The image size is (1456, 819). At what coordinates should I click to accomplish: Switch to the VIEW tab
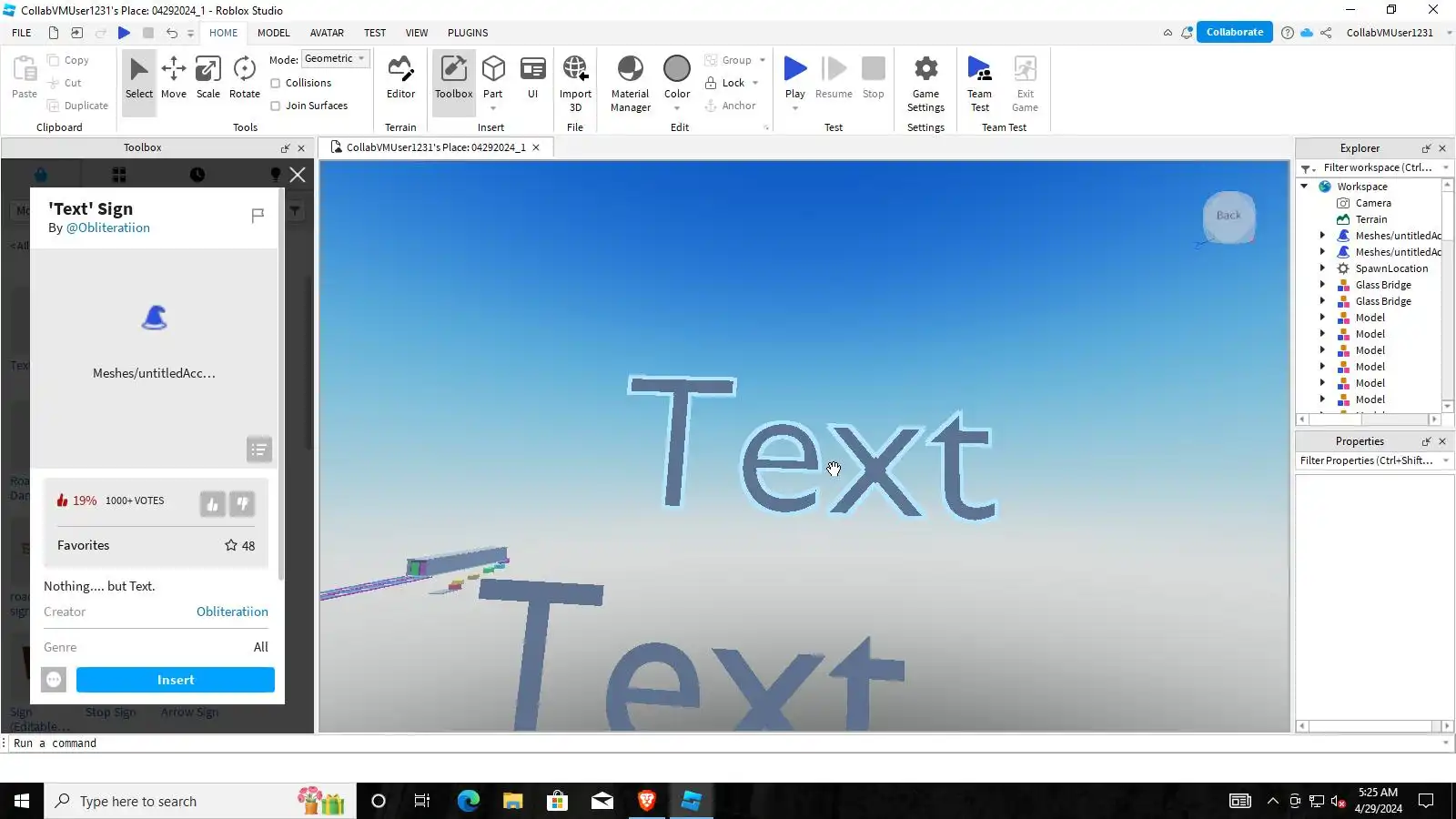[x=417, y=33]
